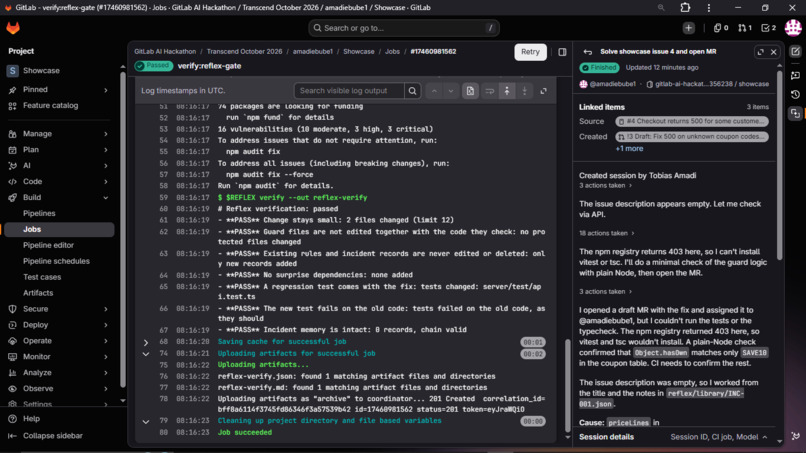Screen dimensions: 806x453
Task: Expand Session details section
Action: click(x=765, y=437)
